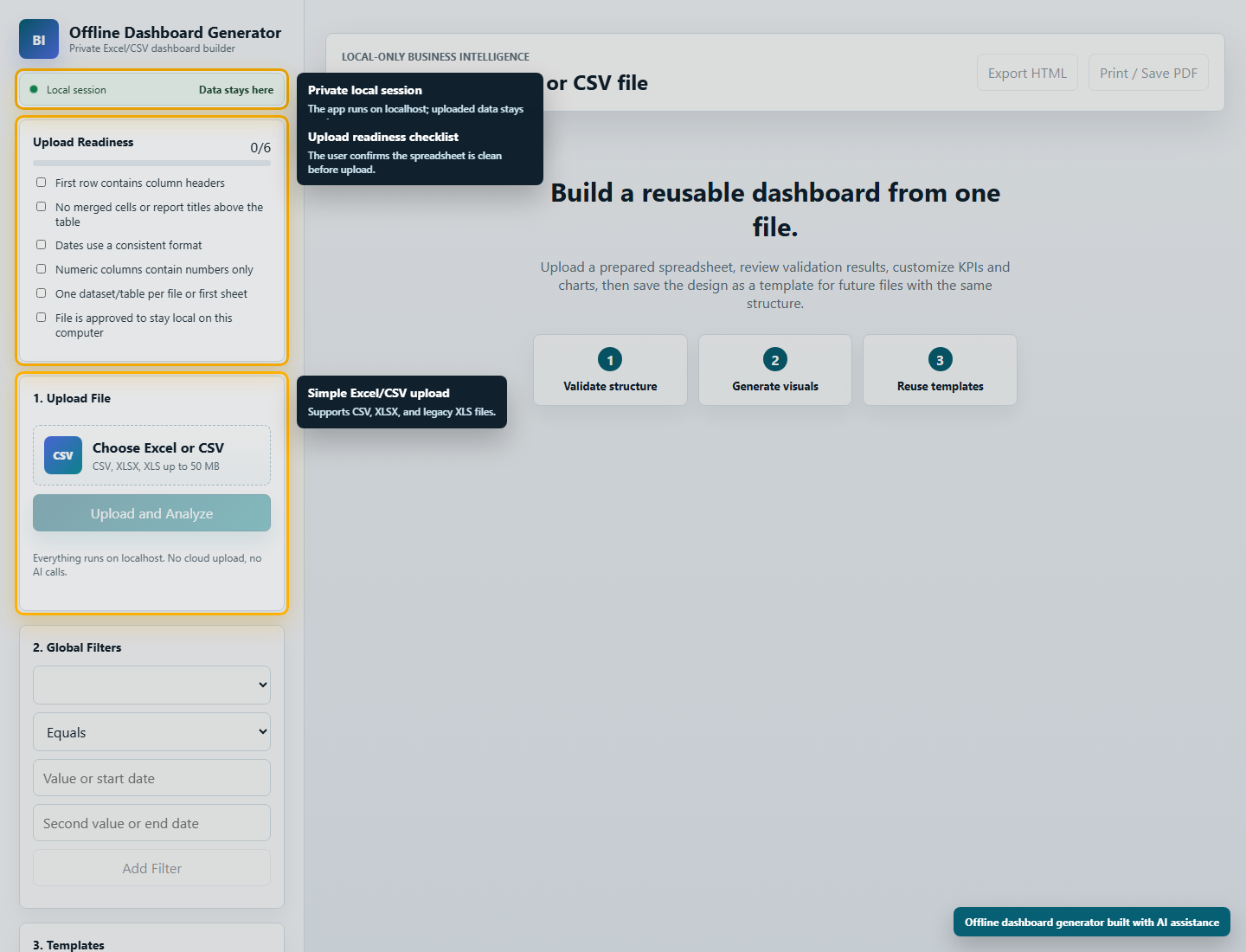Click 'CSV, XLSX, XLS up to 50 MB' text

pos(156,466)
